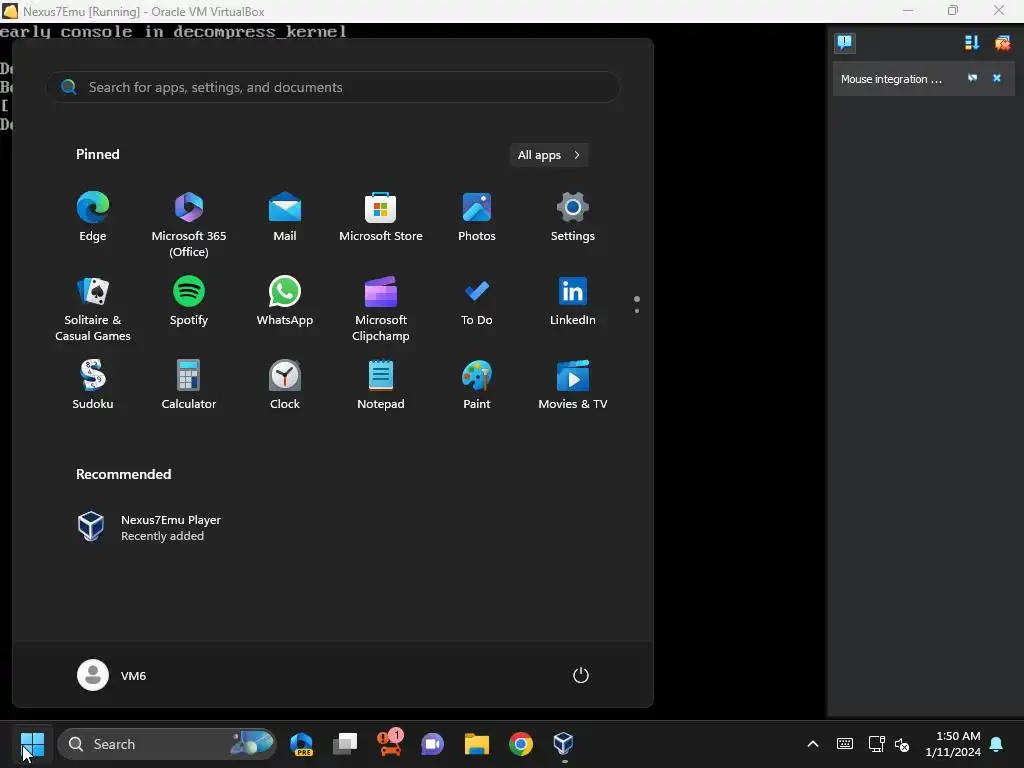
Task: Click the muted volume tray icon
Action: [903, 744]
